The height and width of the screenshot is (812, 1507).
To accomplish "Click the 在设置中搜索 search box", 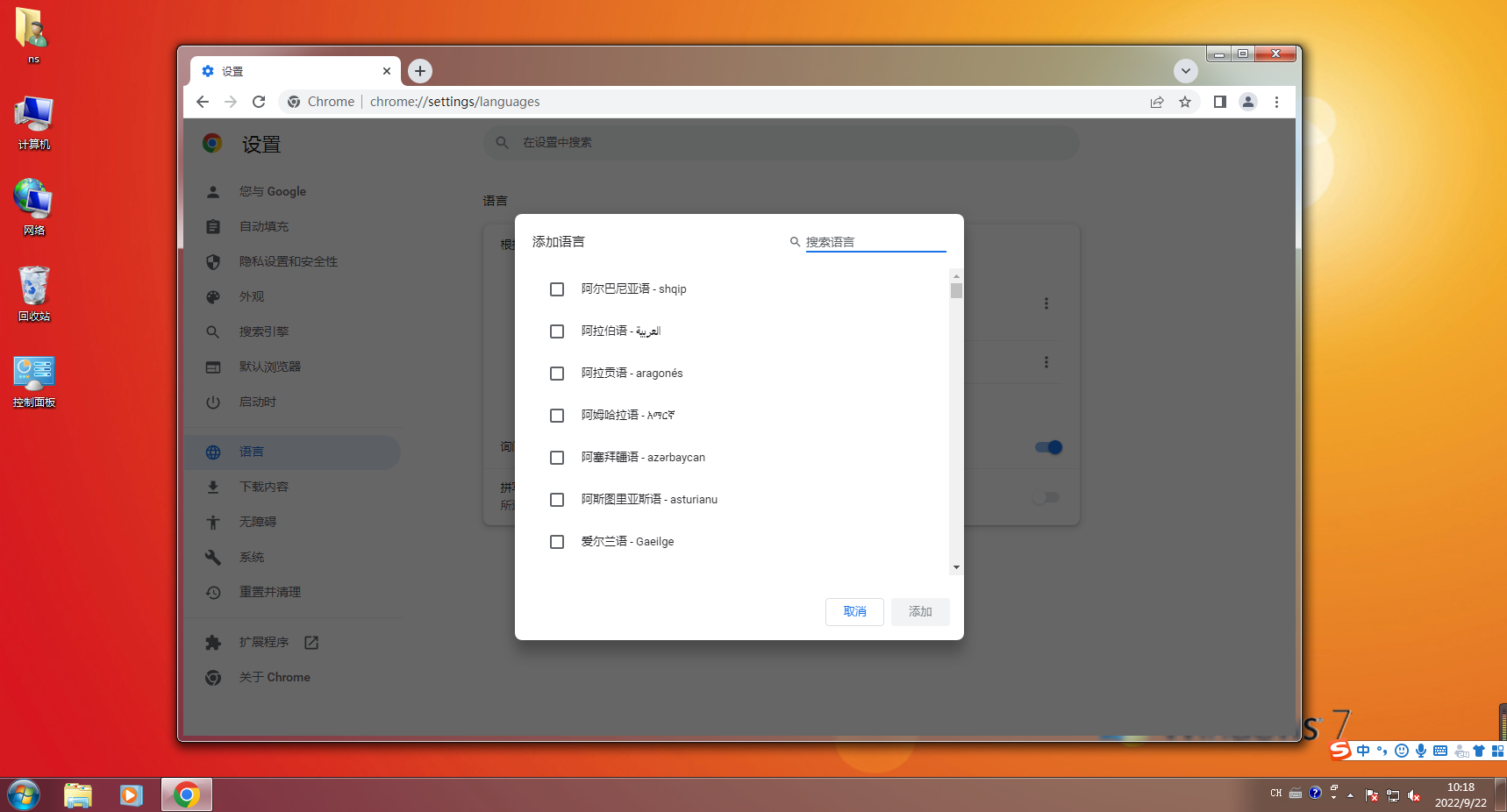I will 781,142.
